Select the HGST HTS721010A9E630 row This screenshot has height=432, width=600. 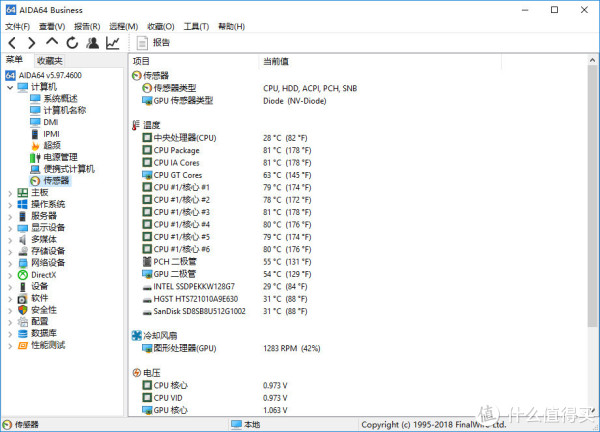(225, 299)
